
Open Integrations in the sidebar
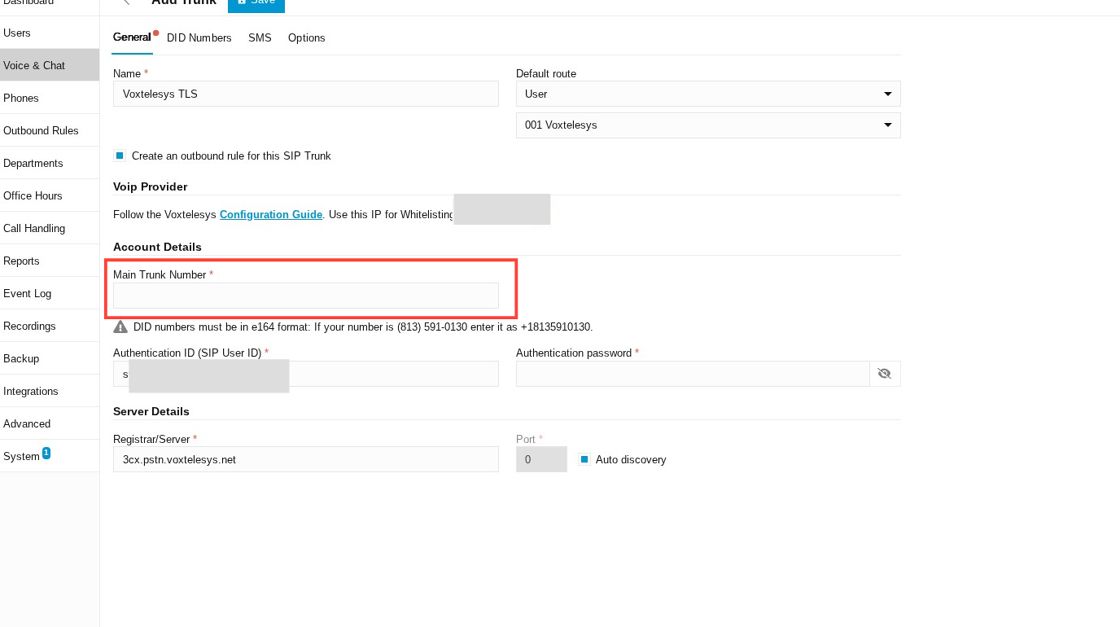pyautogui.click(x=49, y=391)
